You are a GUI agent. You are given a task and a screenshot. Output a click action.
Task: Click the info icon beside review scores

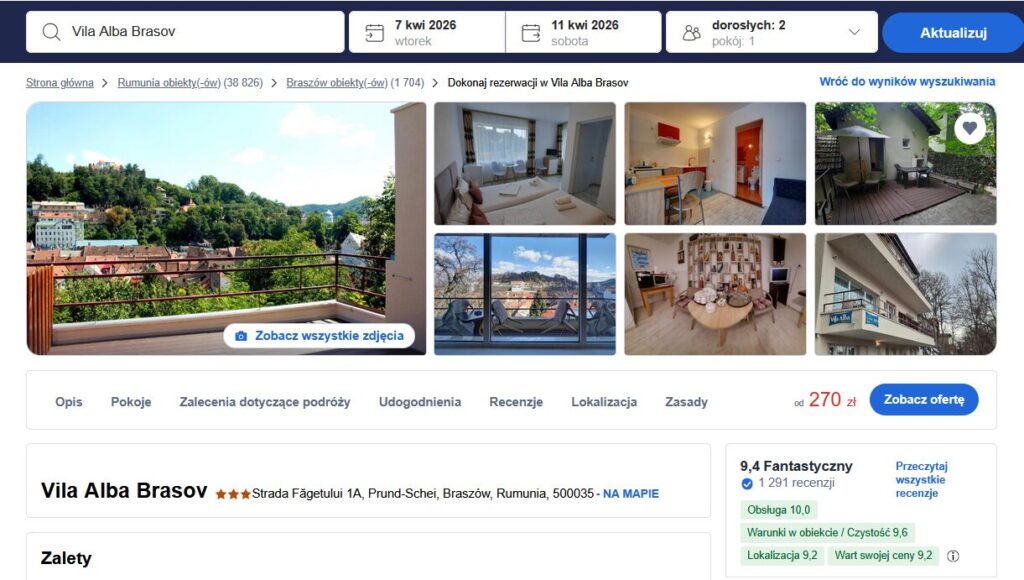pyautogui.click(x=953, y=556)
